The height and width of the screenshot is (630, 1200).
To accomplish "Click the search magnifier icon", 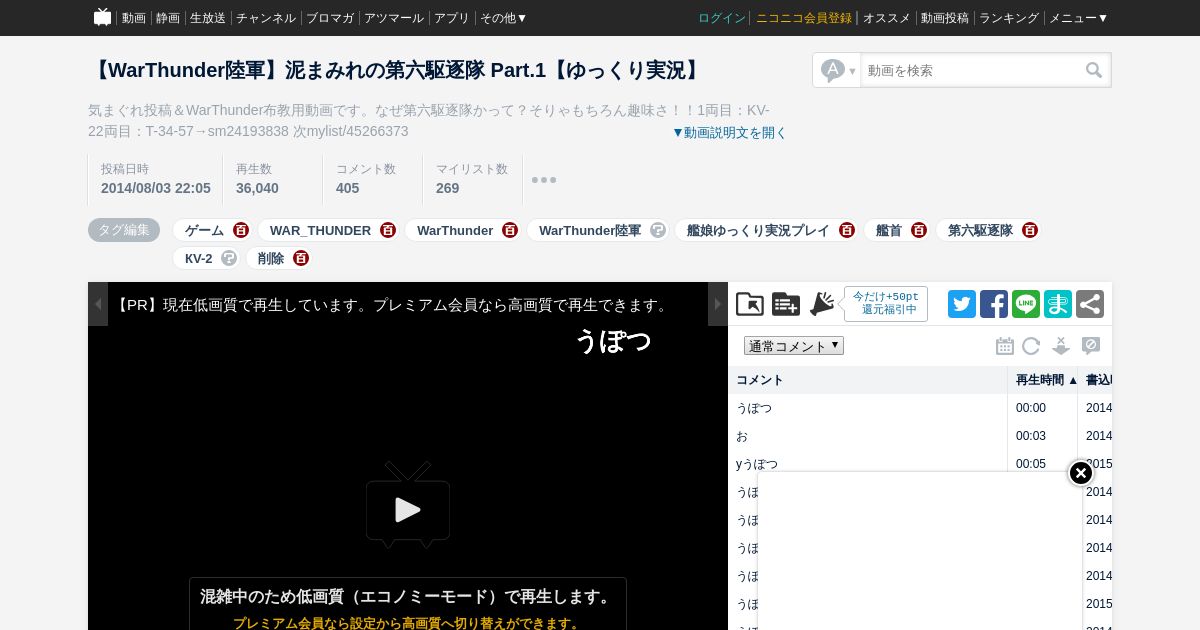I will pyautogui.click(x=1095, y=70).
